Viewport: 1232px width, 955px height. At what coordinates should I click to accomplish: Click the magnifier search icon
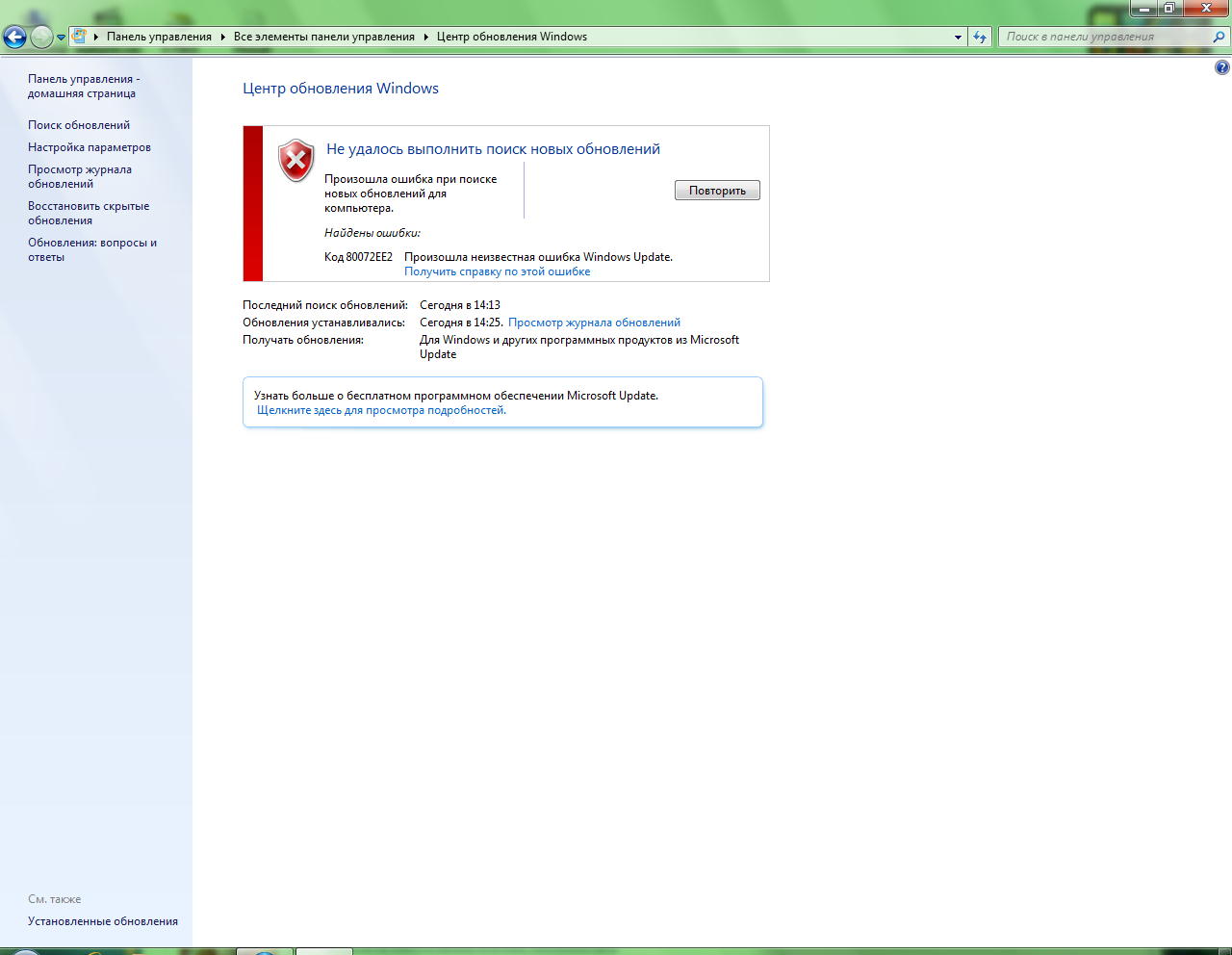[1219, 37]
